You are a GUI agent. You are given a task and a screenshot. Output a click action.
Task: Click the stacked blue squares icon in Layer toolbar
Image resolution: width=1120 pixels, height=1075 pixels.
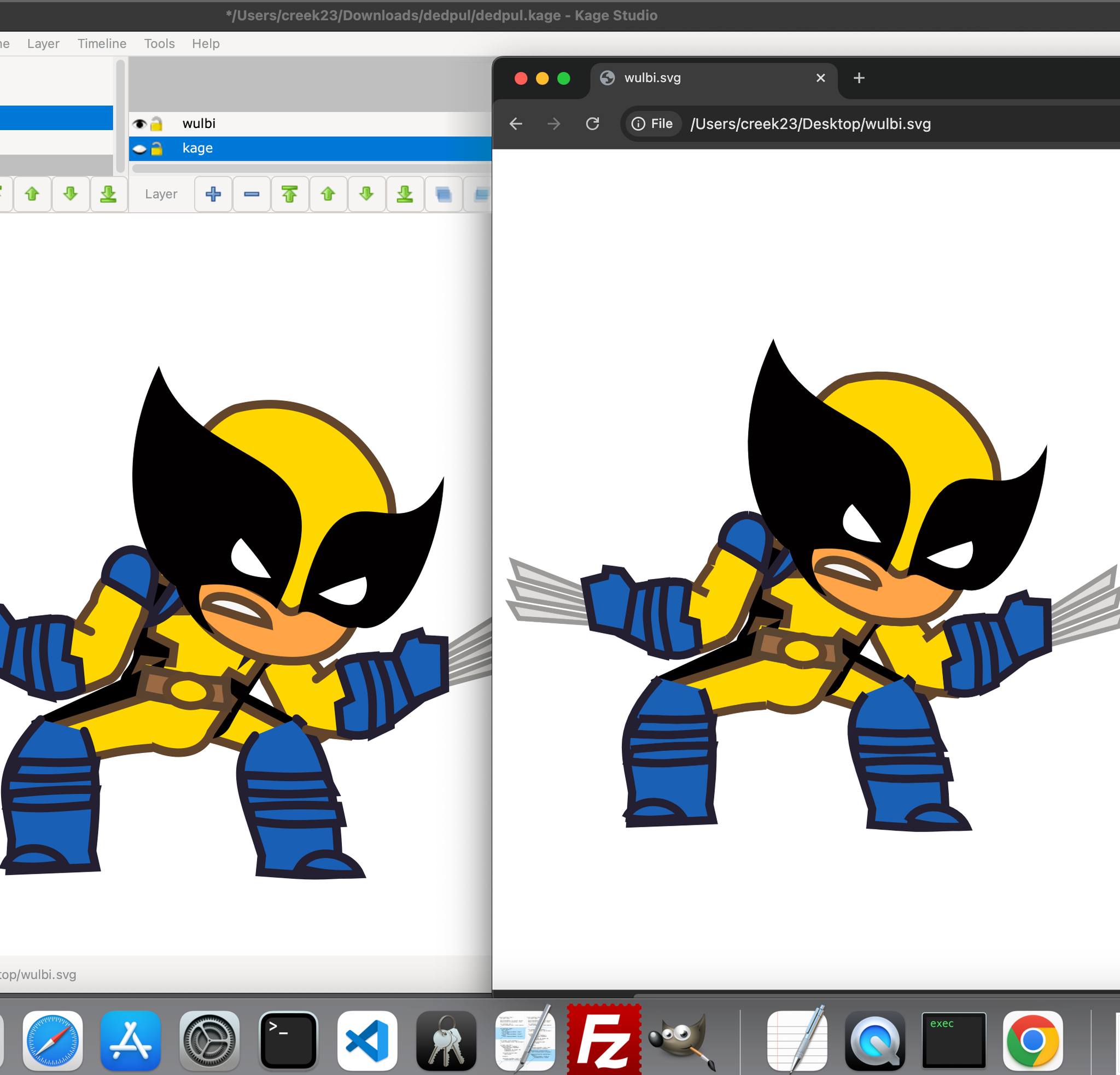[444, 194]
